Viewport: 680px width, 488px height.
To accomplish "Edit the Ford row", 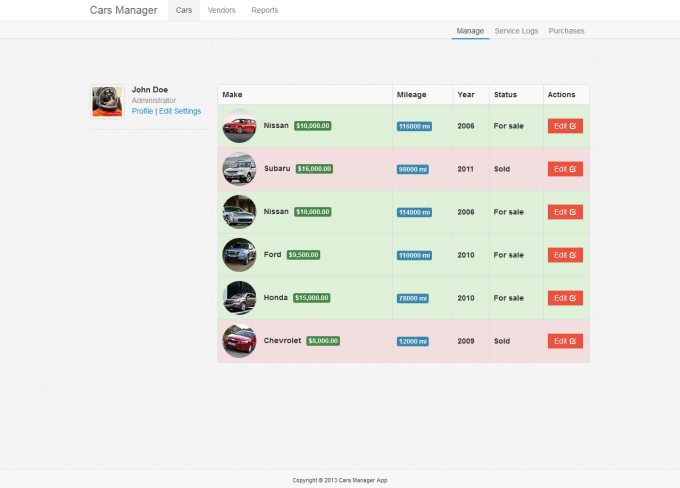I will (x=565, y=255).
